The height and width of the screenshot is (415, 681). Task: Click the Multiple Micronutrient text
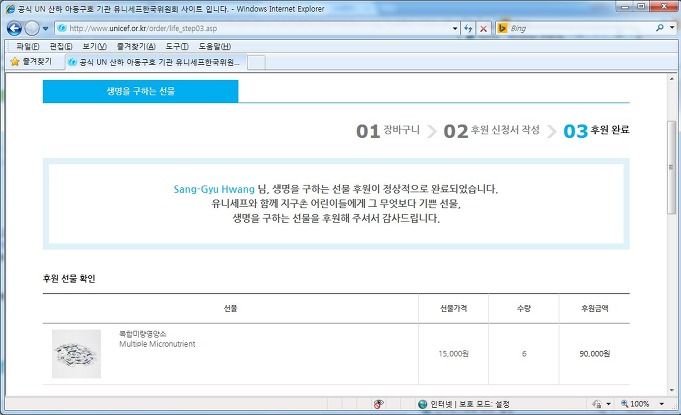tap(157, 344)
